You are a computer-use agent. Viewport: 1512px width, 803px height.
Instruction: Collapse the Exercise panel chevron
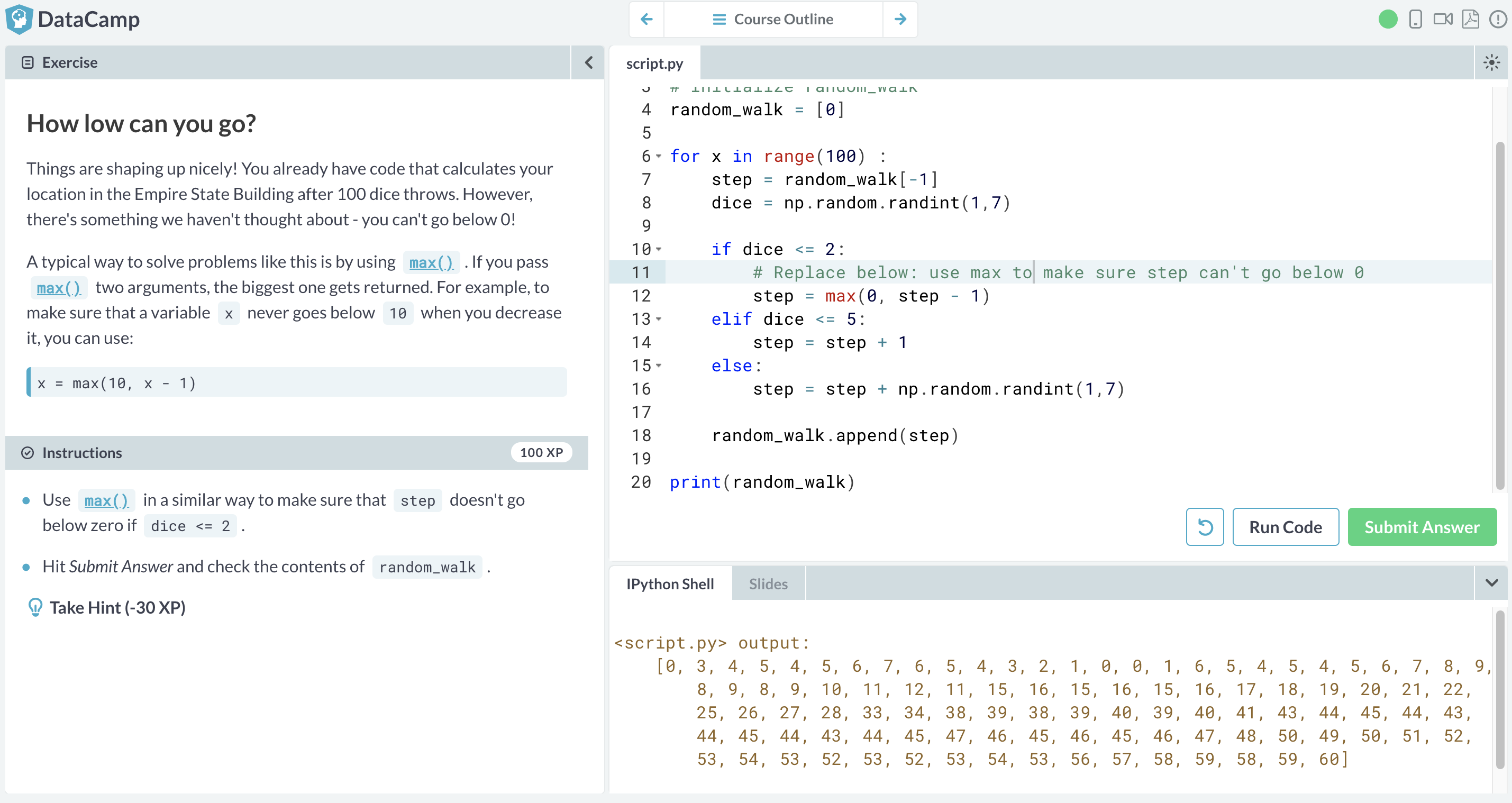pyautogui.click(x=588, y=62)
